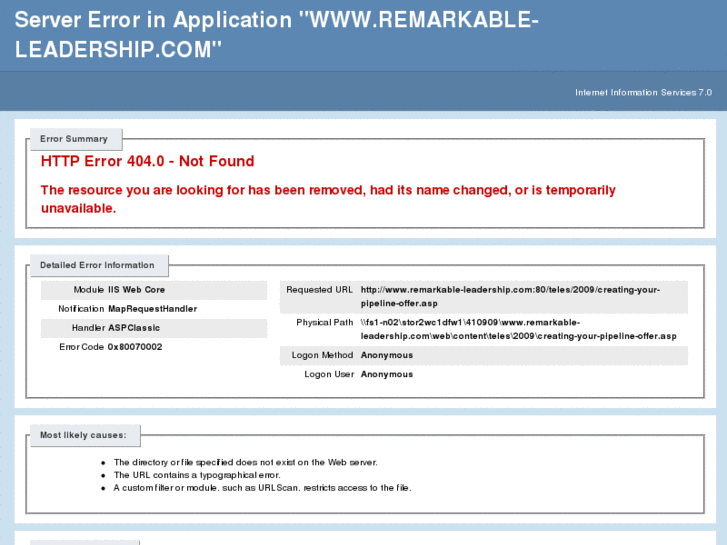
Task: Click the "custom filter or module" URLScan cause
Action: [x=262, y=488]
